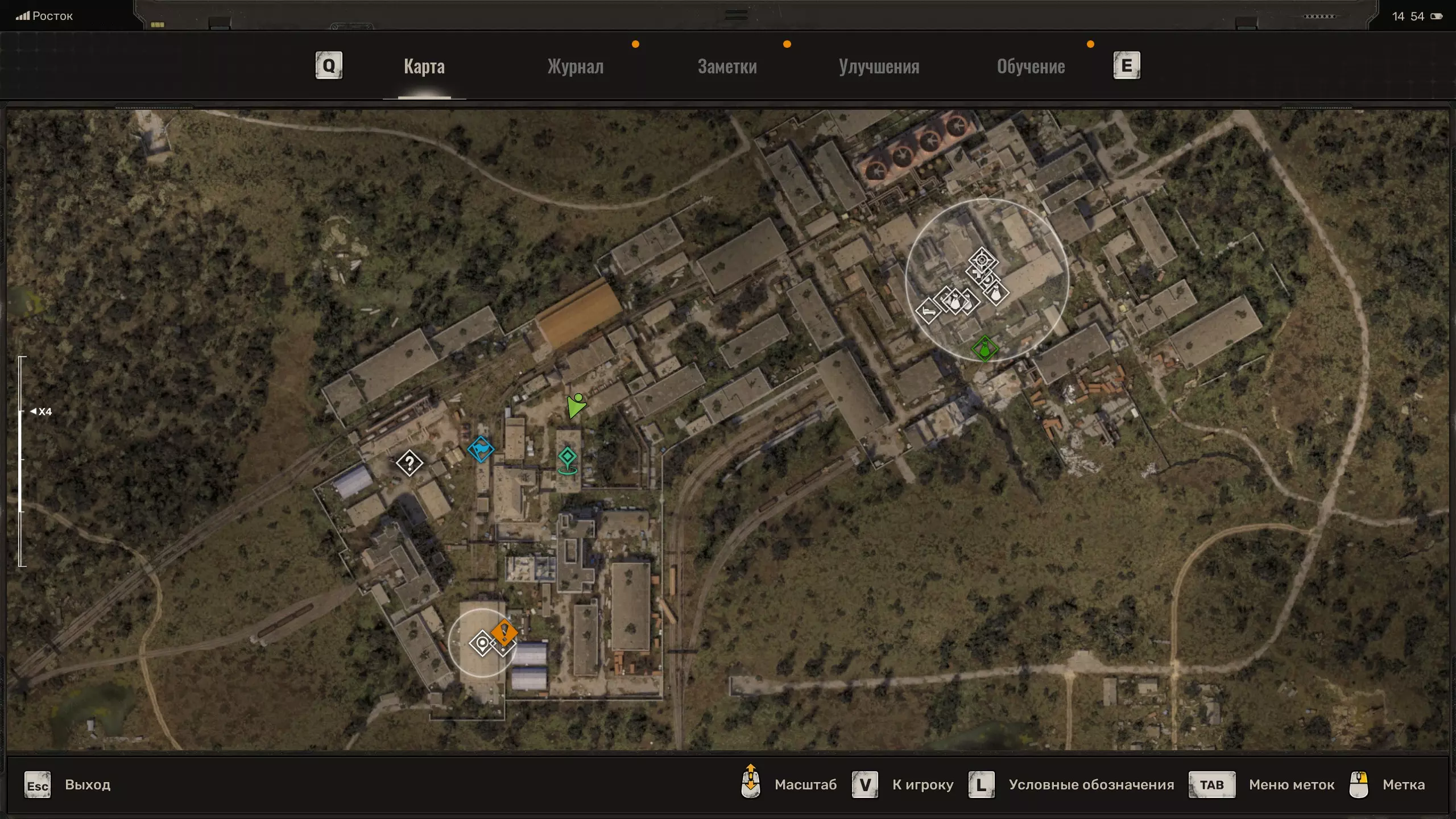Viewport: 1456px width, 819px height.
Task: Open the Улучшения tab
Action: 879,67
